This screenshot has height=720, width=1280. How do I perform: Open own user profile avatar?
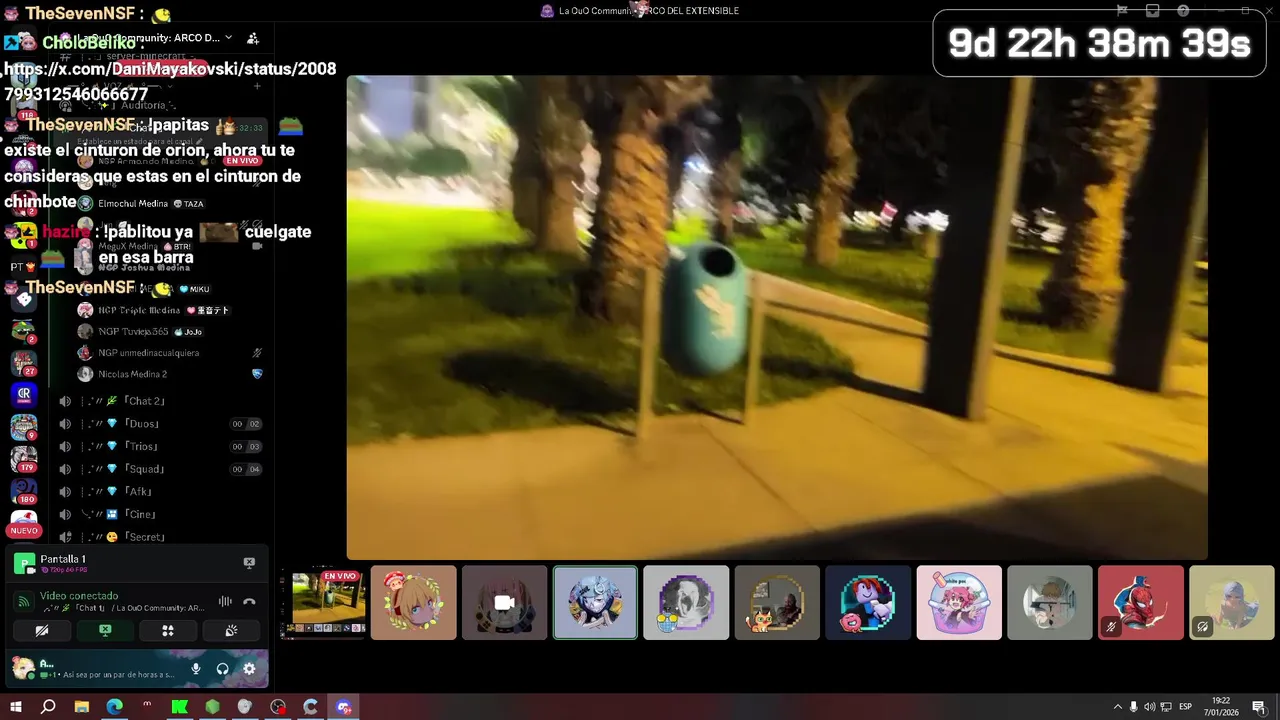pyautogui.click(x=22, y=668)
